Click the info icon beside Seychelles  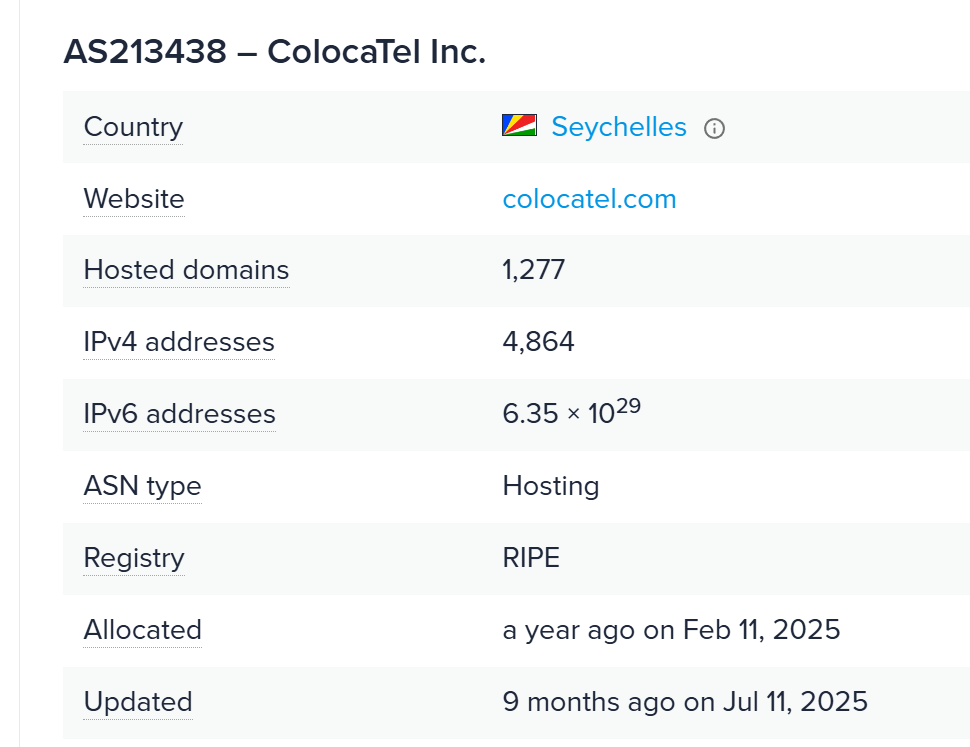[x=714, y=128]
